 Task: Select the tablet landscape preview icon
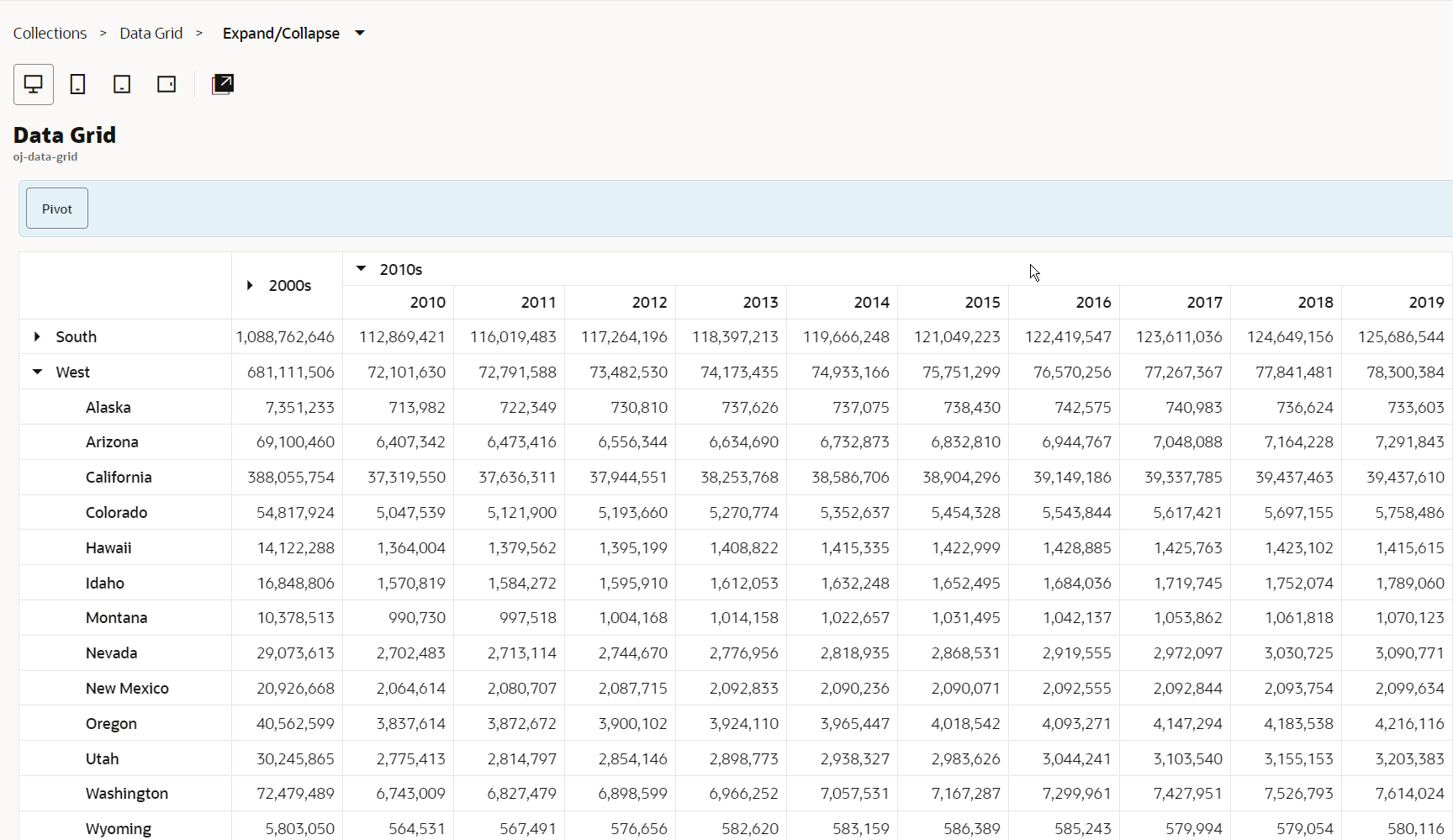(166, 84)
